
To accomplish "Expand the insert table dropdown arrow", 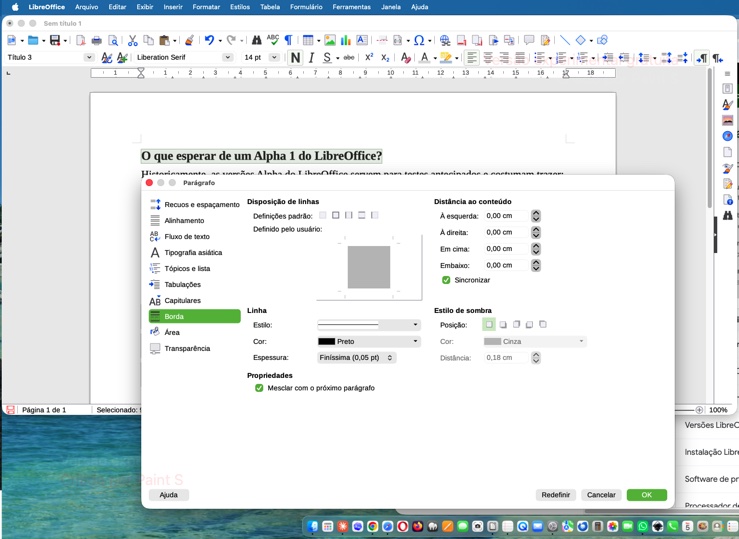I will [319, 41].
